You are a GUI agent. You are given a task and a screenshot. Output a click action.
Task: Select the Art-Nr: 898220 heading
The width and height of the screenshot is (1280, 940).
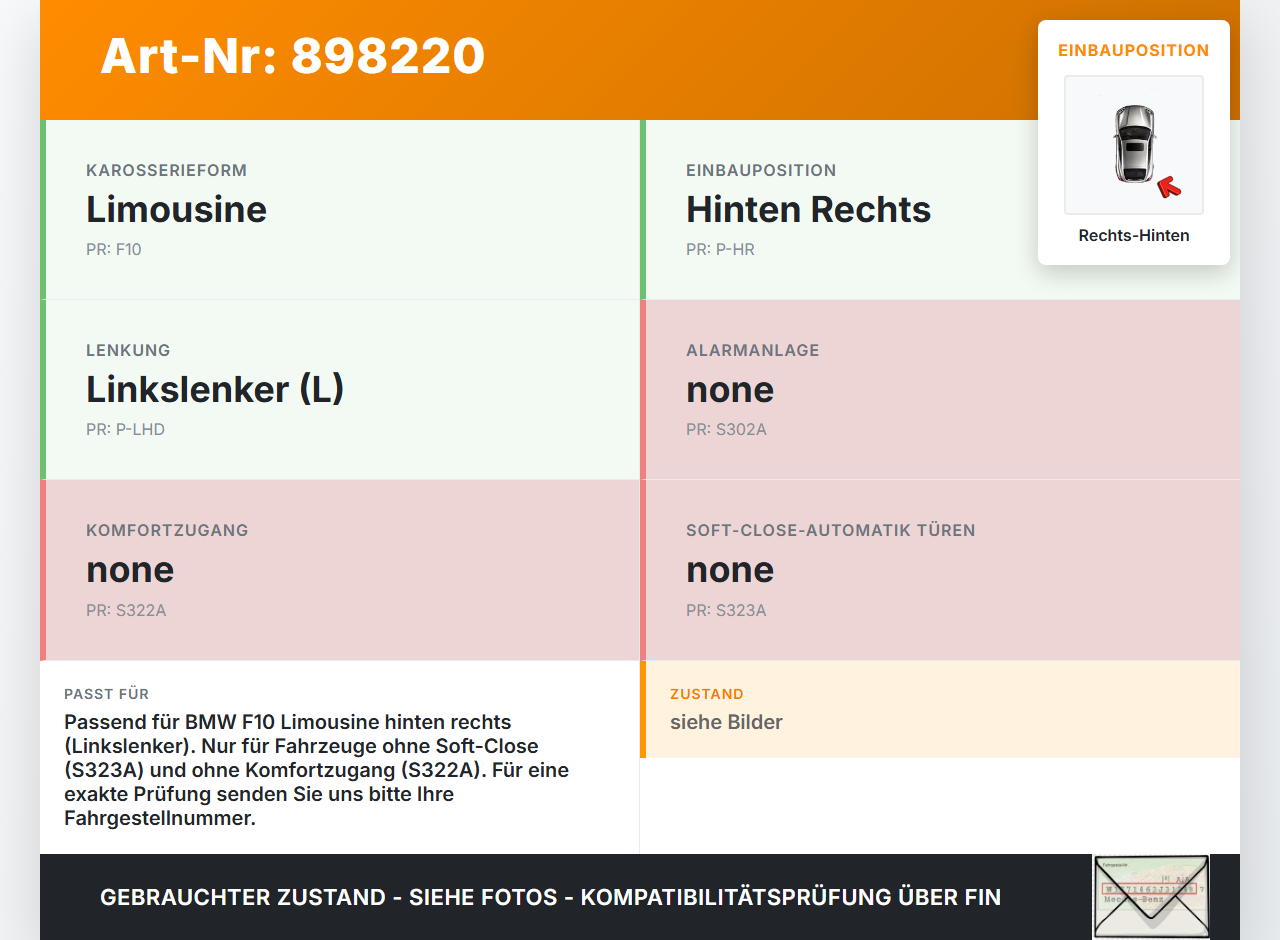click(292, 56)
